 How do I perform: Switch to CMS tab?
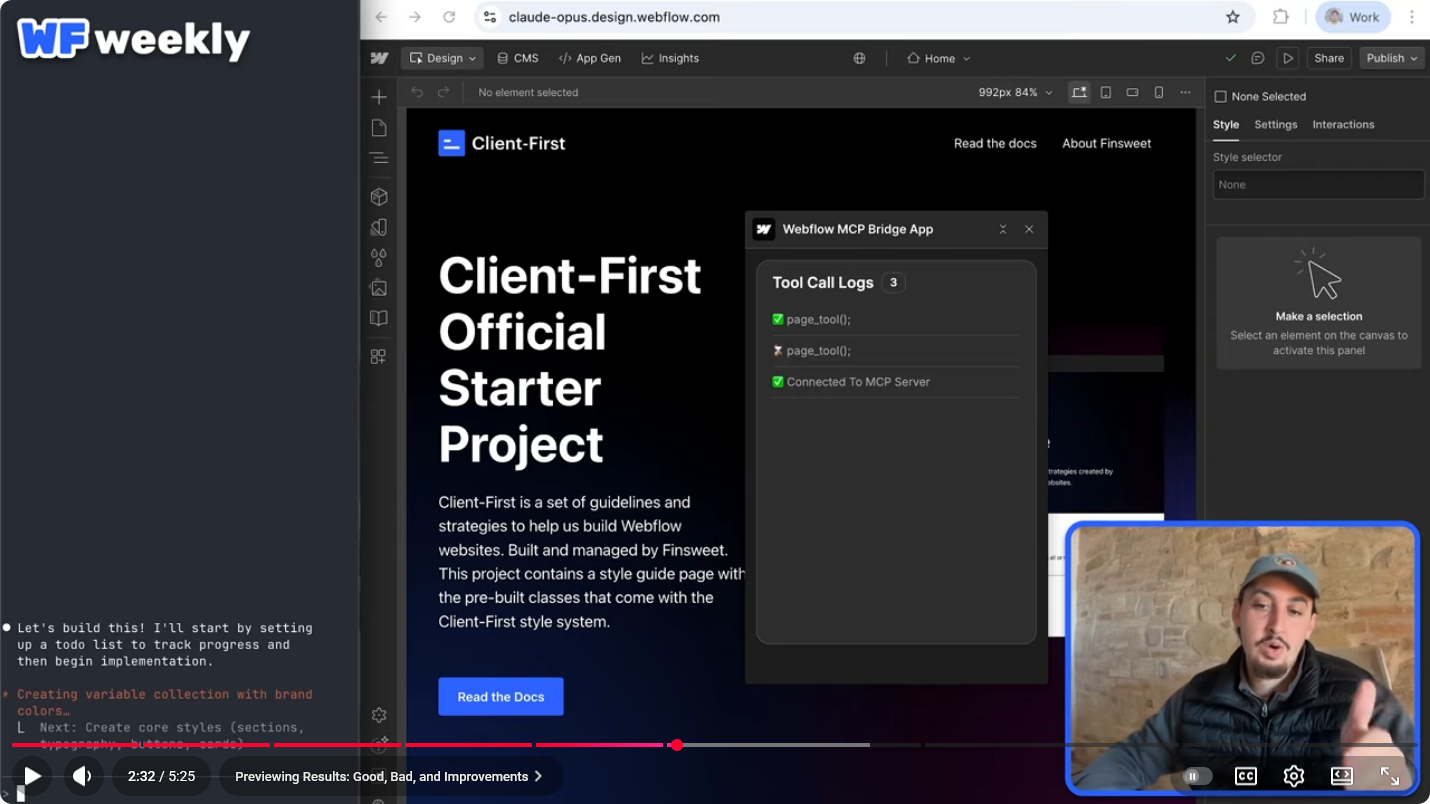pyautogui.click(x=517, y=58)
